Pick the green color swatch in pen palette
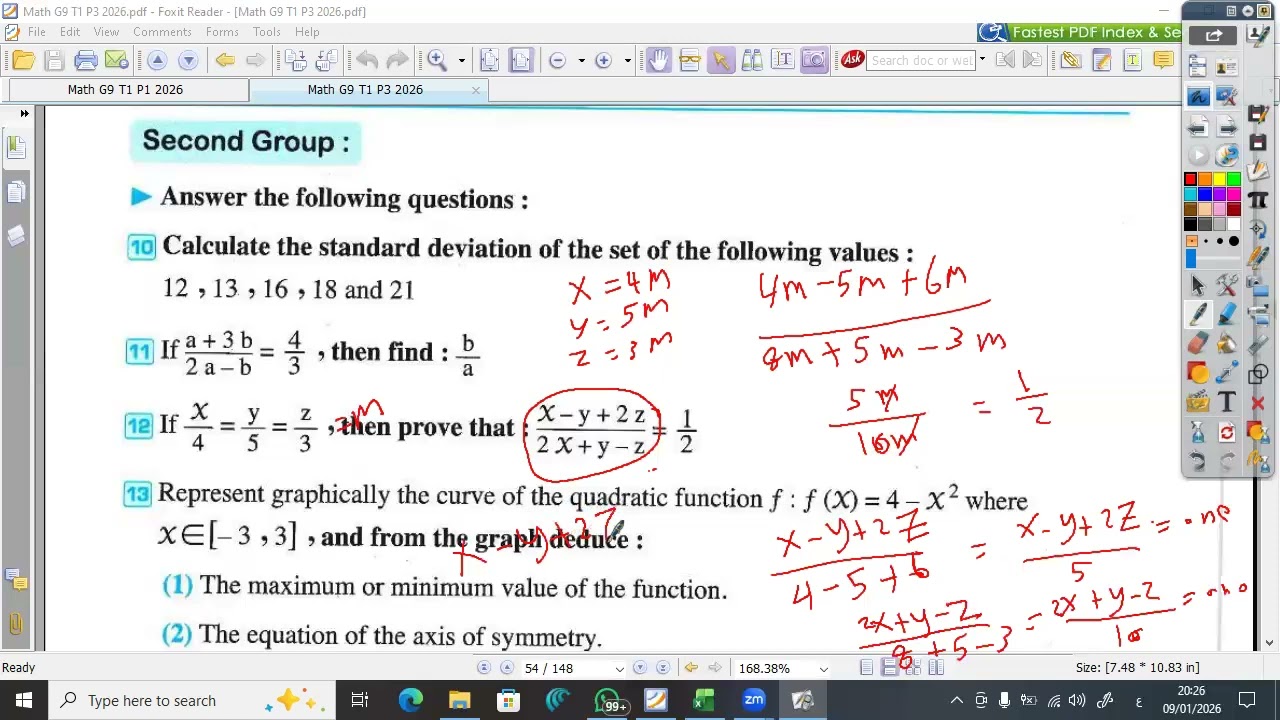This screenshot has width=1280, height=720. pyautogui.click(x=1234, y=179)
